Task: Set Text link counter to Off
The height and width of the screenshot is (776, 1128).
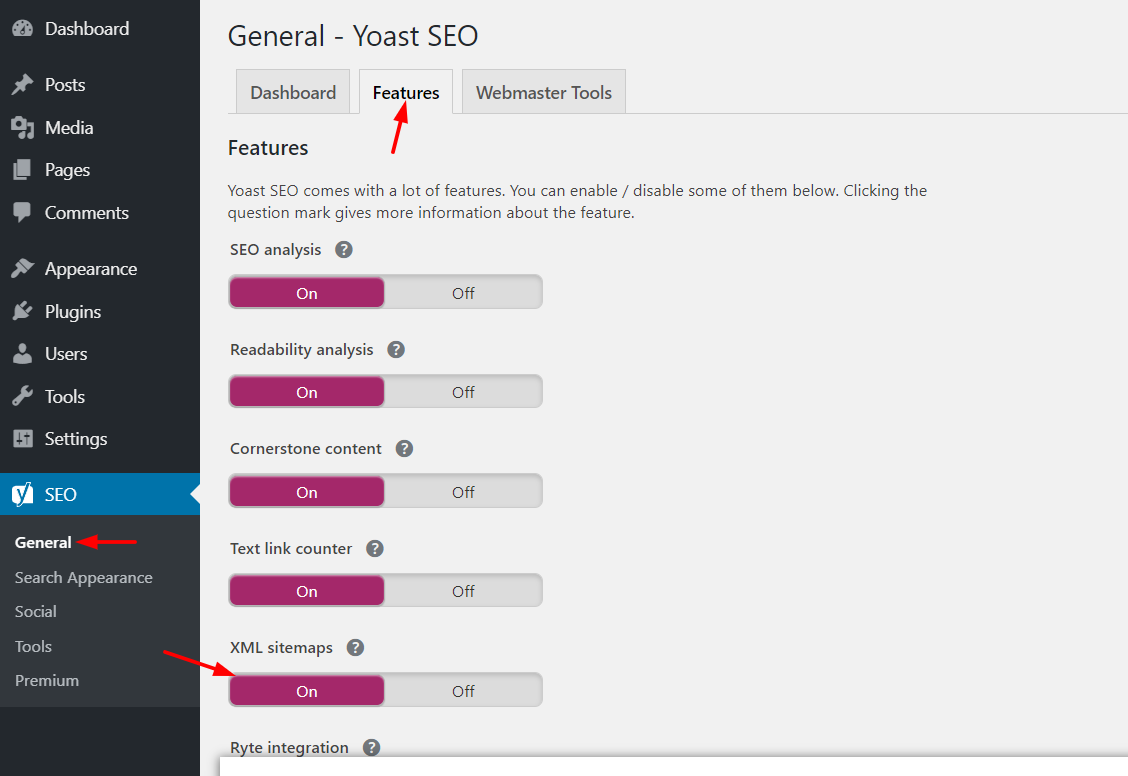Action: pos(463,591)
